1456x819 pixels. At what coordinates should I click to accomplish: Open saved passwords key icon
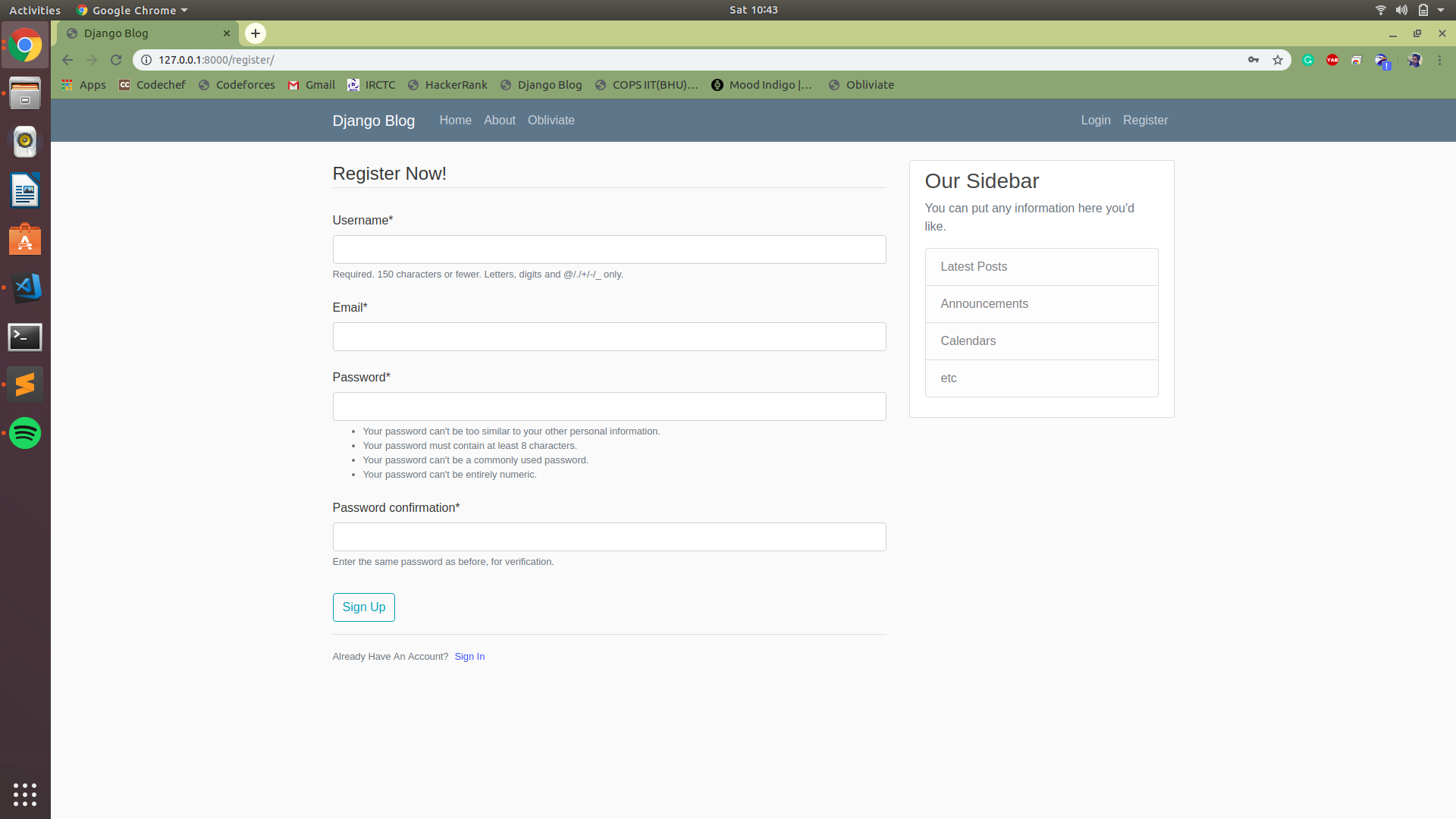click(x=1254, y=60)
